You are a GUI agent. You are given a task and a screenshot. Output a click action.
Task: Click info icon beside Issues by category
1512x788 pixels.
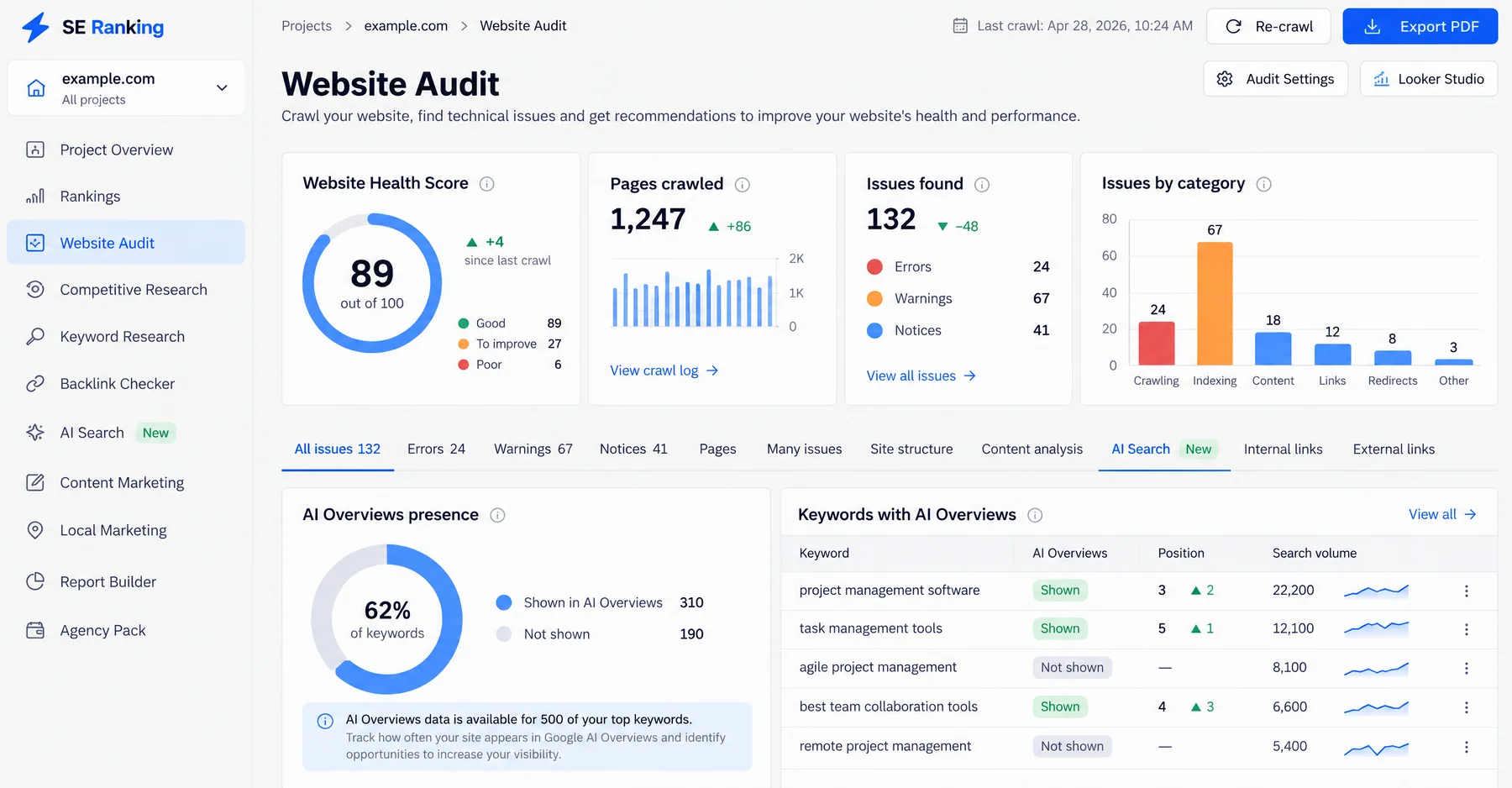pyautogui.click(x=1263, y=184)
